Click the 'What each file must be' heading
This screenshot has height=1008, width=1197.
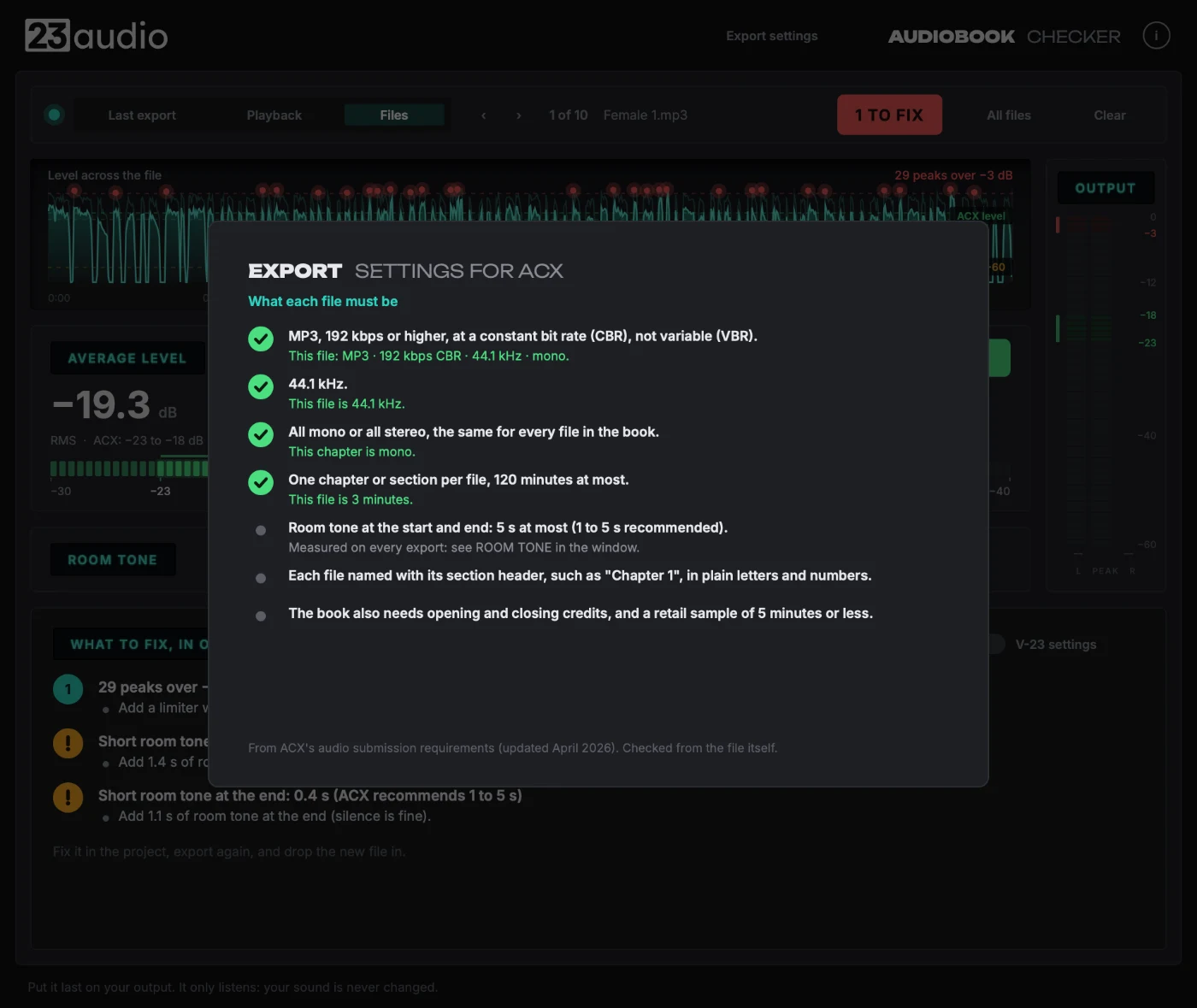tap(323, 301)
